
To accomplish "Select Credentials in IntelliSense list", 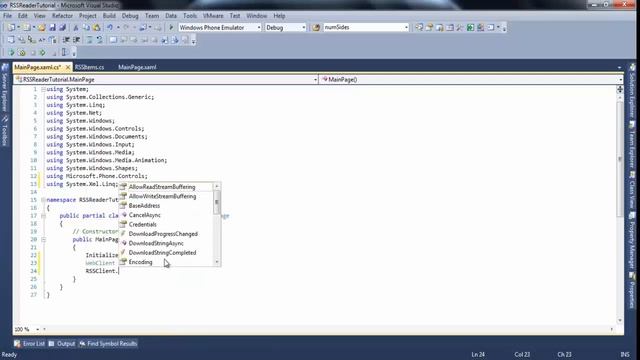I will [142, 224].
